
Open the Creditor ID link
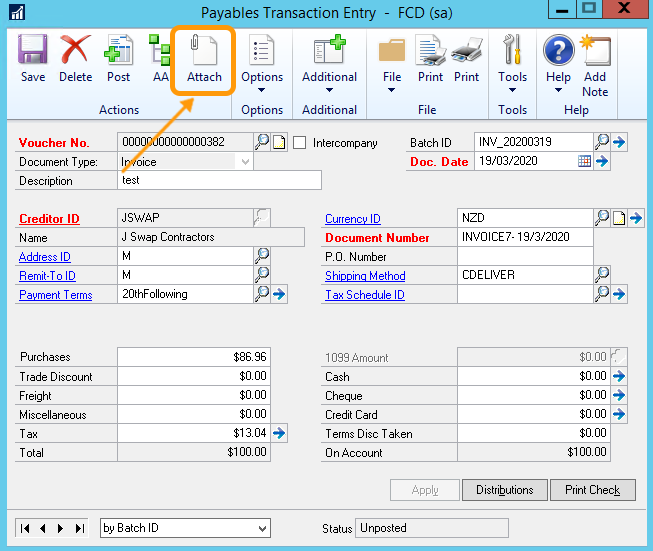click(x=49, y=219)
